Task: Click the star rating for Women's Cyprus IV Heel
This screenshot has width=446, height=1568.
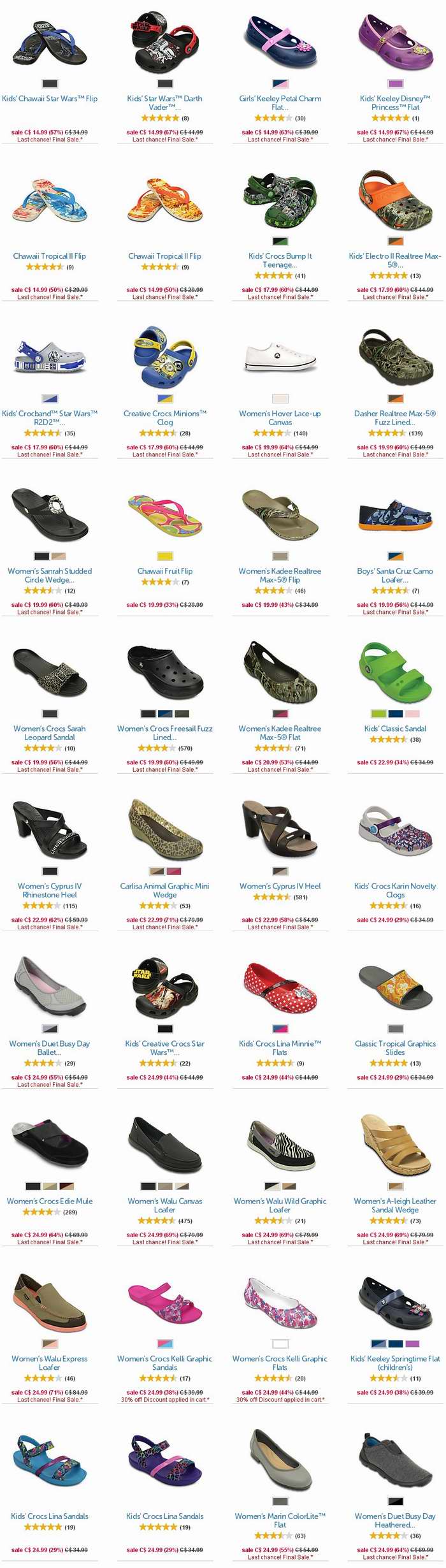Action: [272, 897]
